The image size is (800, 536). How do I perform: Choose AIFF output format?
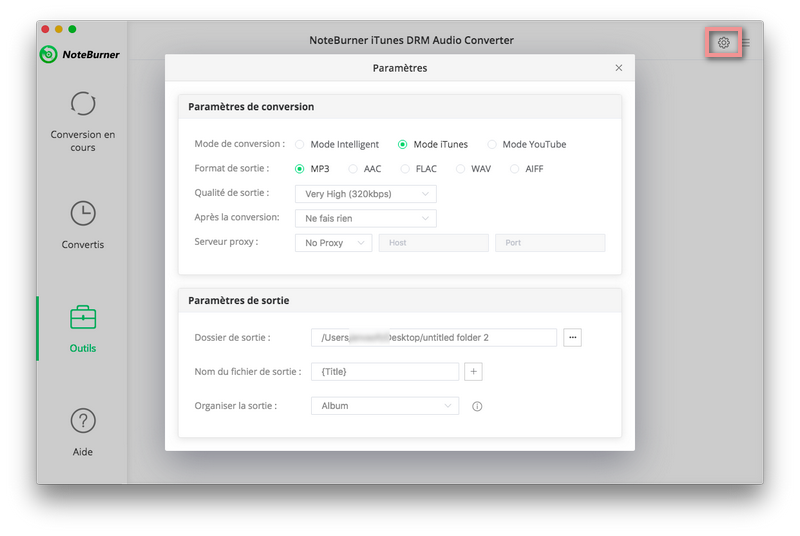coord(527,169)
